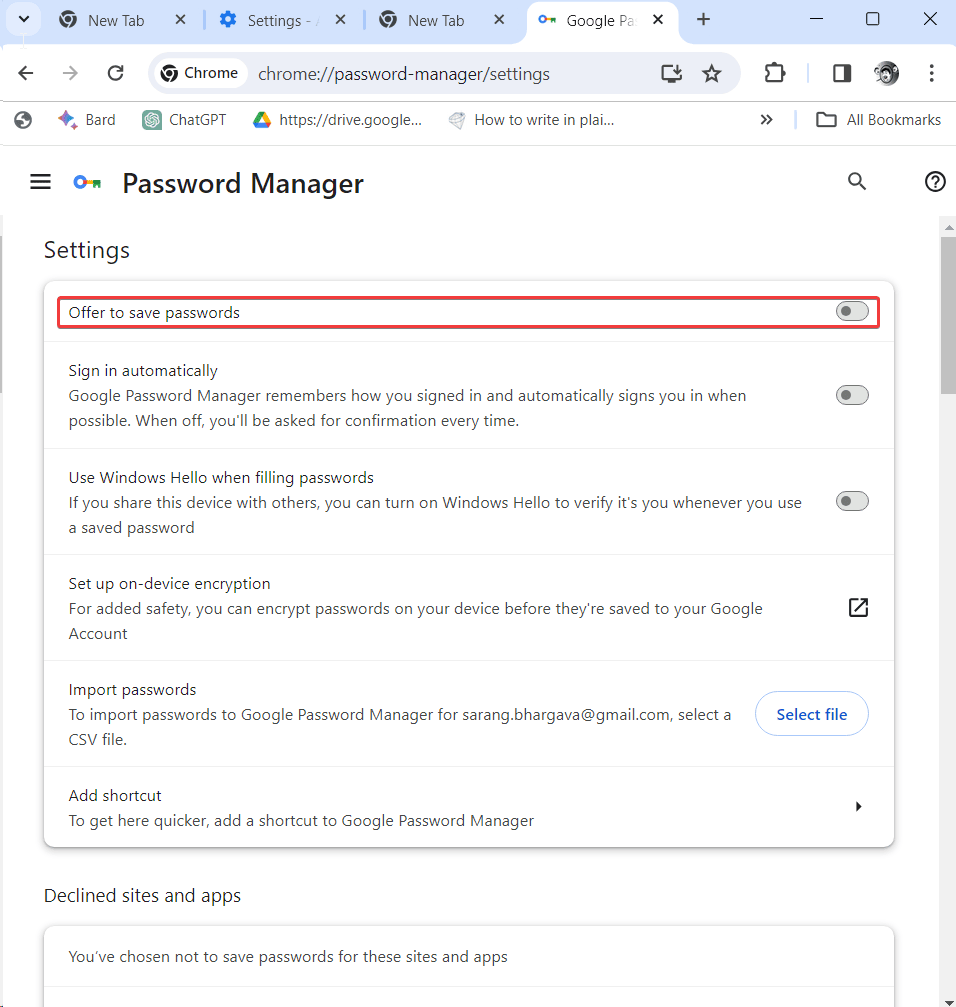Open the Chrome side panel

(x=841, y=73)
